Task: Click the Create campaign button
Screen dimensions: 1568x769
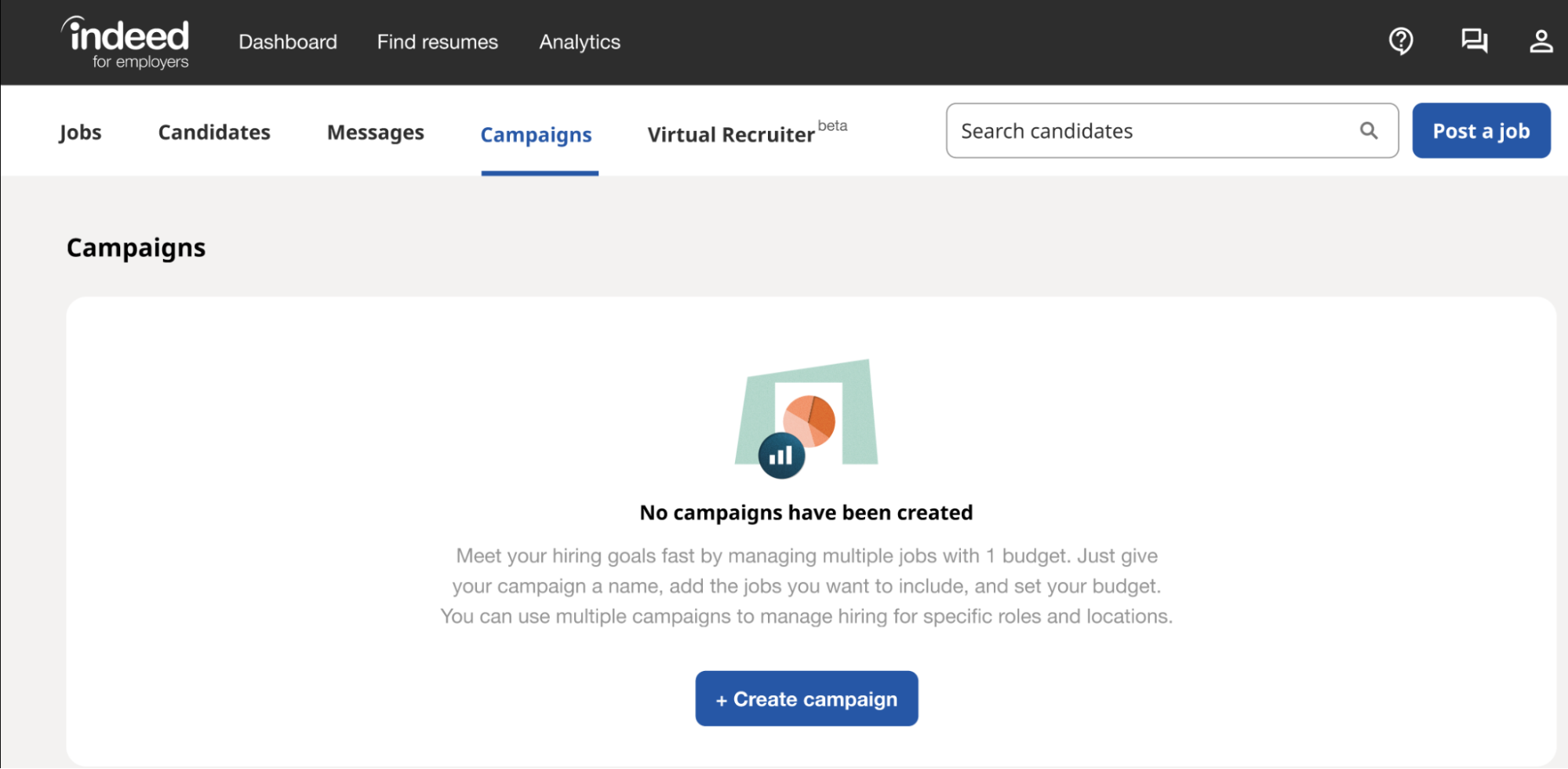Action: click(x=806, y=698)
